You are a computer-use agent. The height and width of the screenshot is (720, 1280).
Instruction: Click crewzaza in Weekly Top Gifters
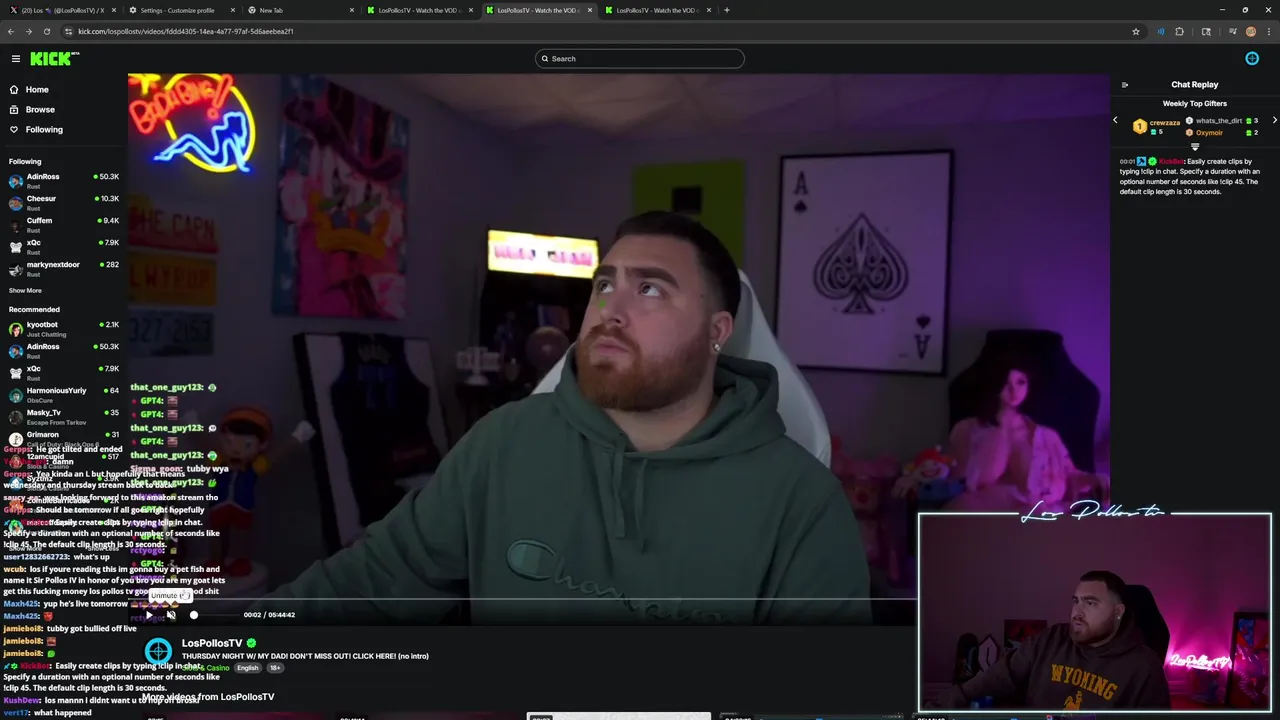[x=1165, y=123]
